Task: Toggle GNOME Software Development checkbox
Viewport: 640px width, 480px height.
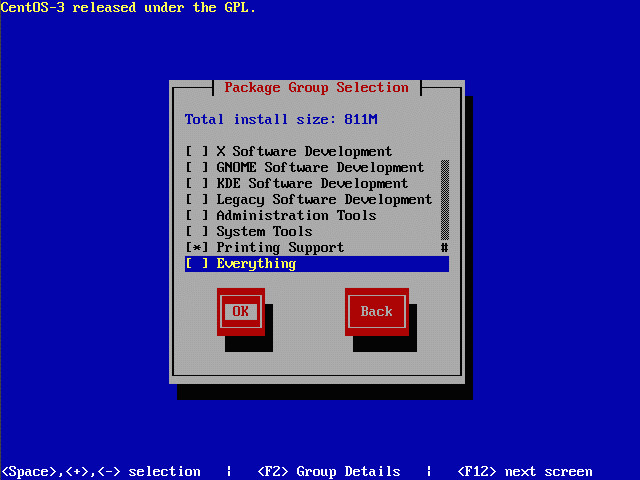Action: point(197,167)
